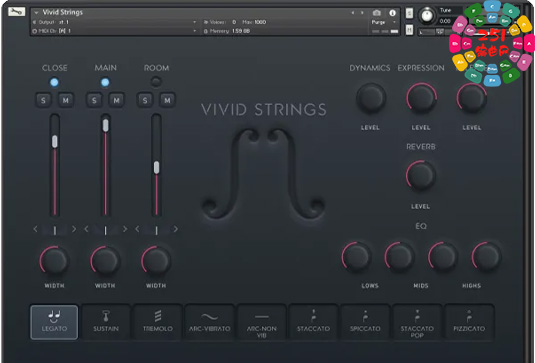Viewport: 535px width, 363px height.
Task: Select the SPICCATO articulation
Action: click(x=365, y=322)
